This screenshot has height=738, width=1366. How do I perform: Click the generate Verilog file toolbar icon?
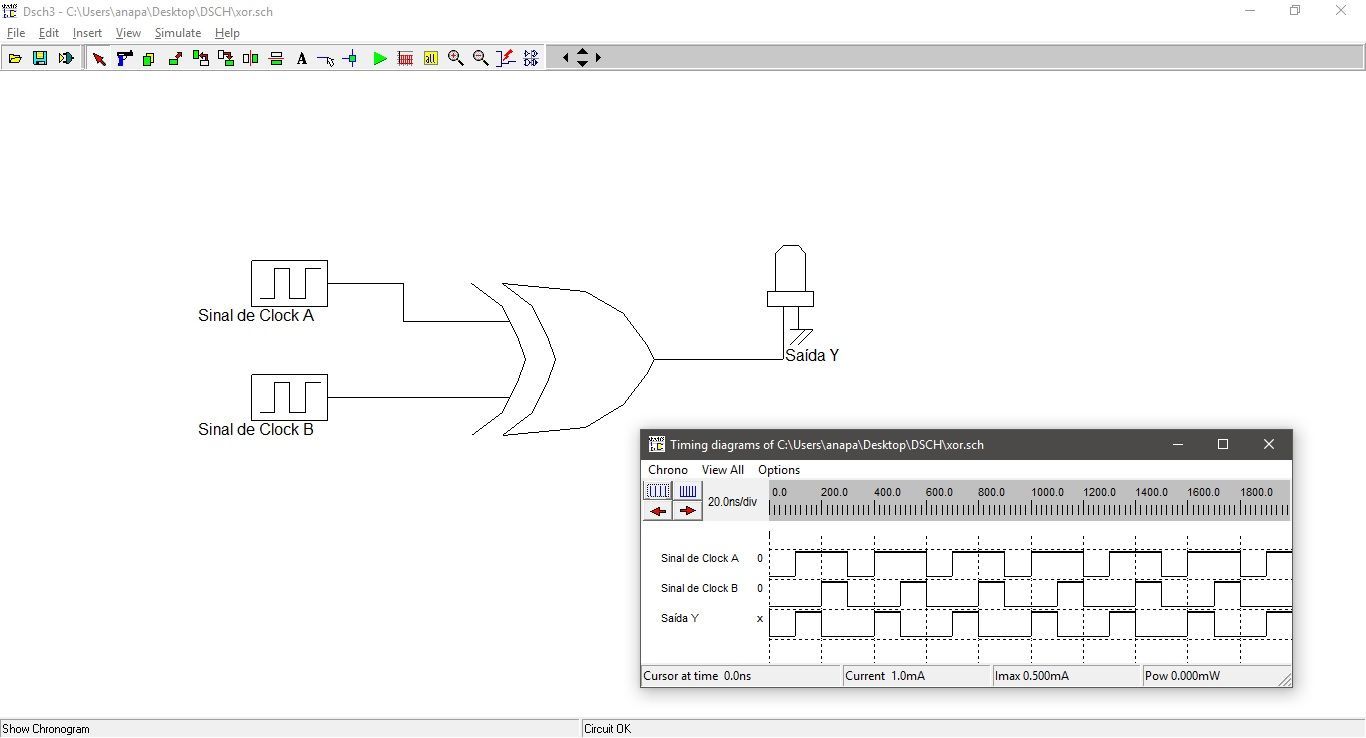[66, 58]
